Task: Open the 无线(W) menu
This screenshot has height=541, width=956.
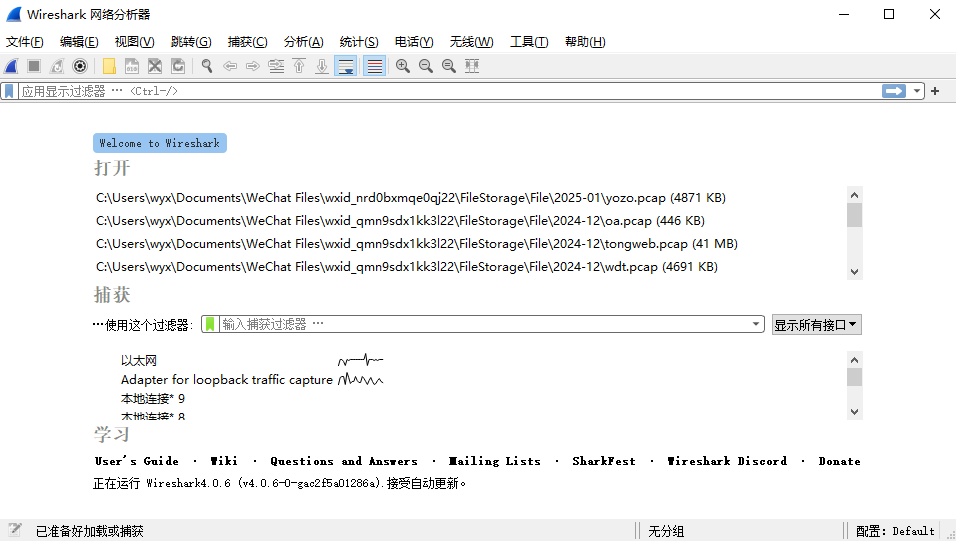Action: (472, 41)
